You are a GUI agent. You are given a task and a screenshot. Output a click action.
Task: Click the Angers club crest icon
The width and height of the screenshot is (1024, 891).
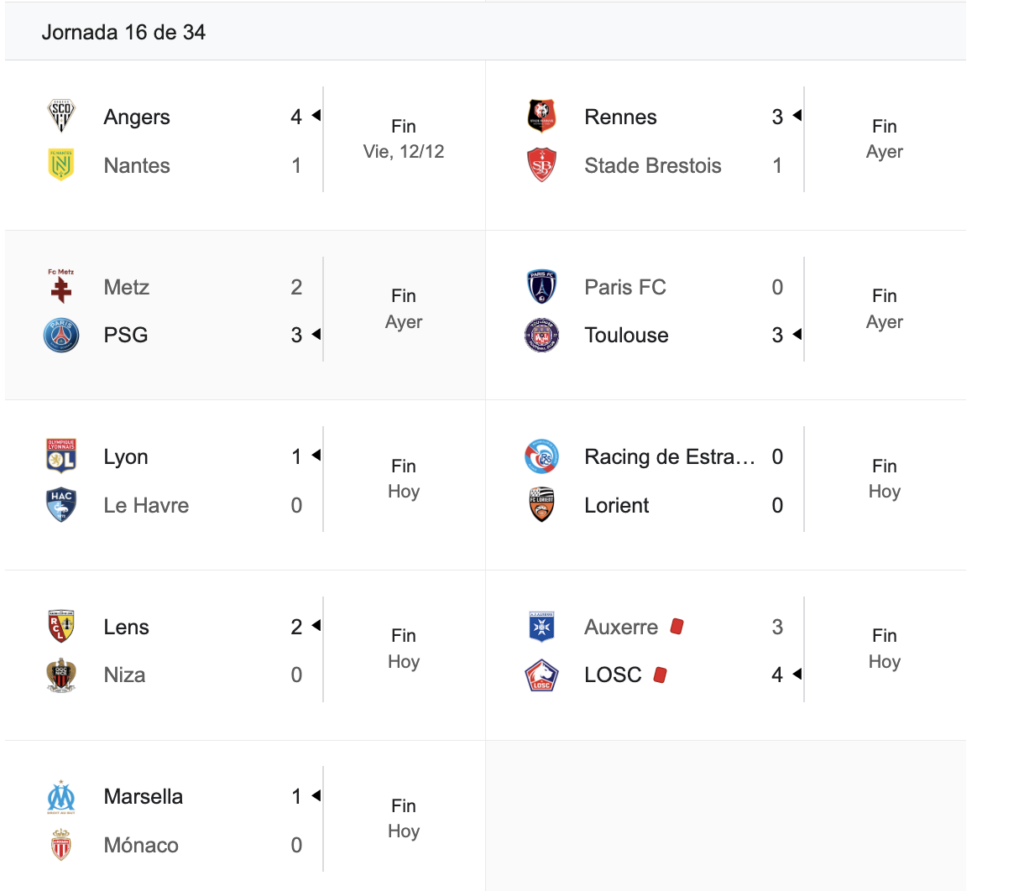click(x=62, y=117)
